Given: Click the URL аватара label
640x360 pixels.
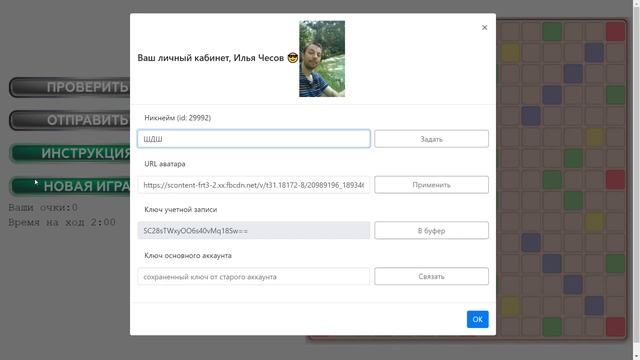Looking at the screenshot, I should 164,164.
